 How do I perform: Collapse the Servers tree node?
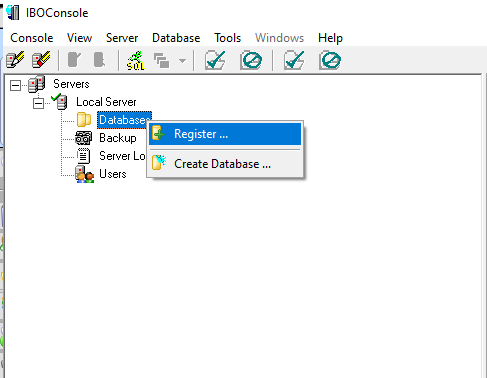point(15,85)
